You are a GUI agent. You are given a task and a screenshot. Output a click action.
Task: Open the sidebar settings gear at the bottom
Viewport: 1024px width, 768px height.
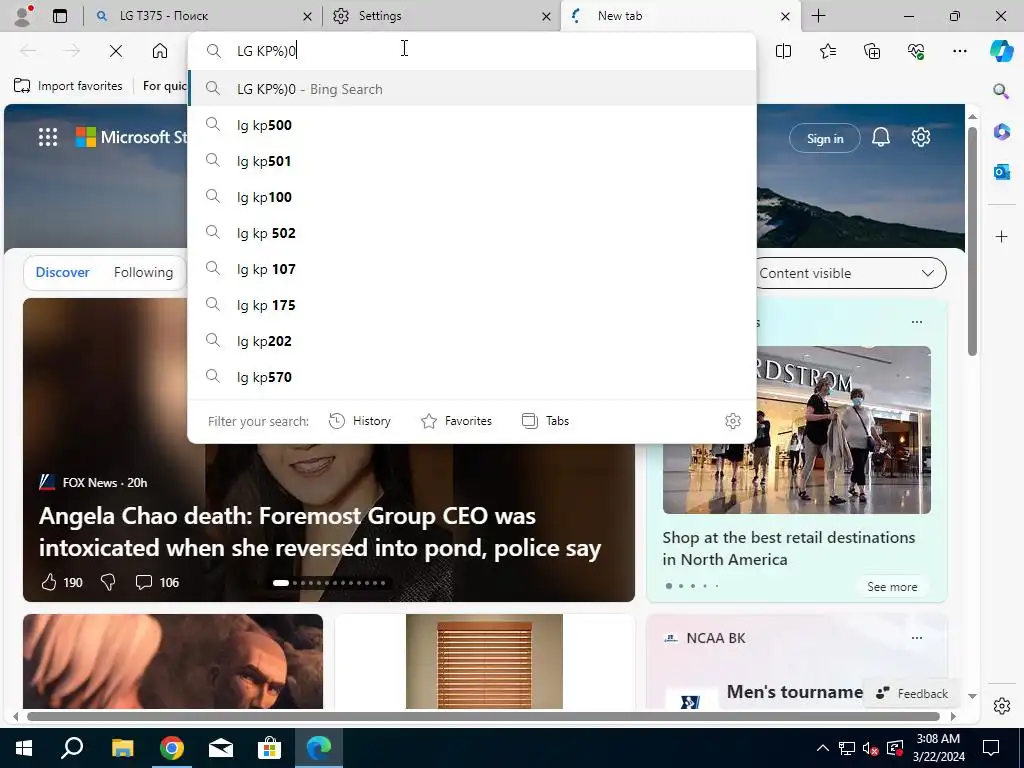1001,706
